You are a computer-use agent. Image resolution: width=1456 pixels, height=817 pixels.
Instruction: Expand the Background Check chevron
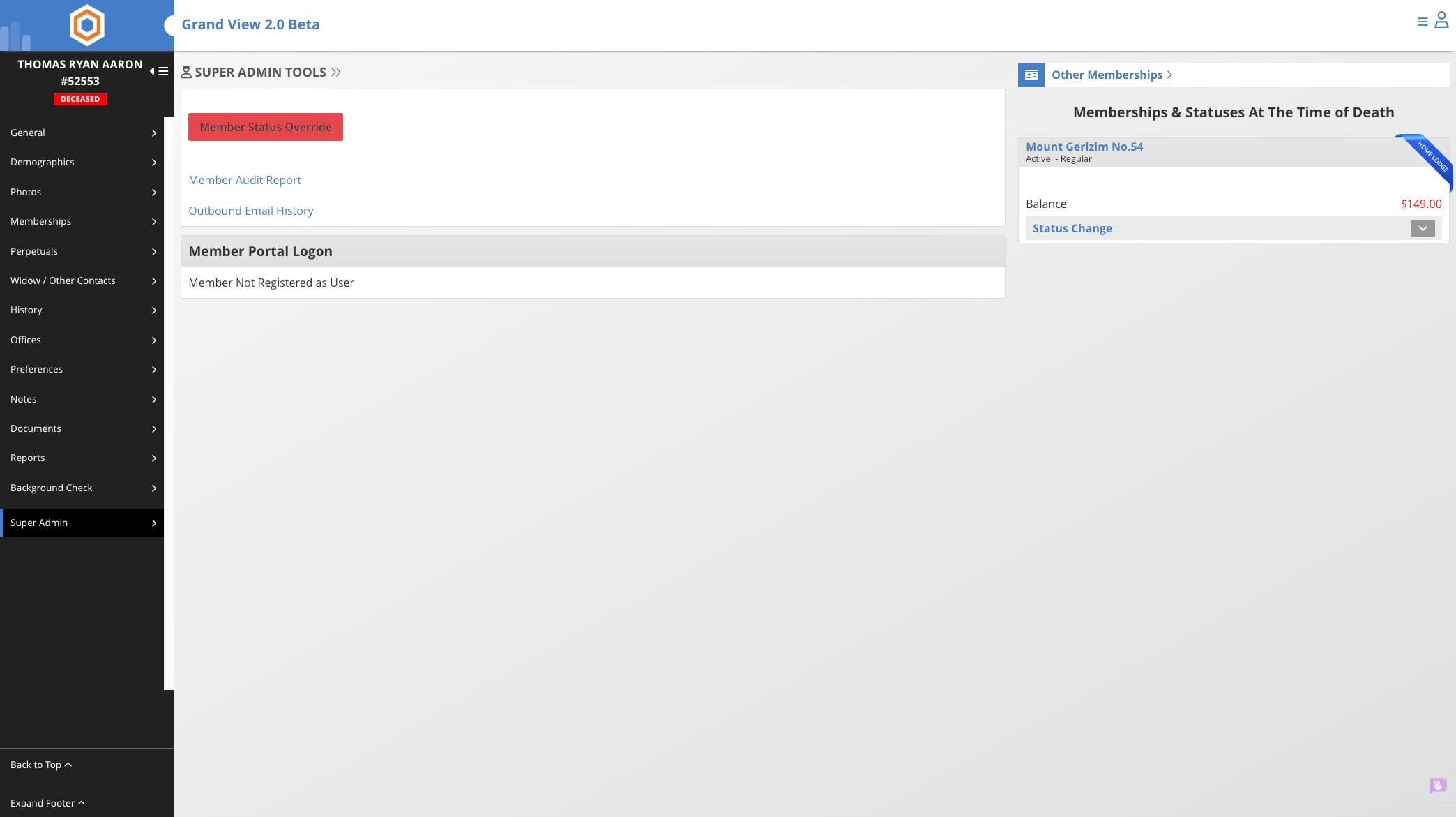click(x=154, y=488)
